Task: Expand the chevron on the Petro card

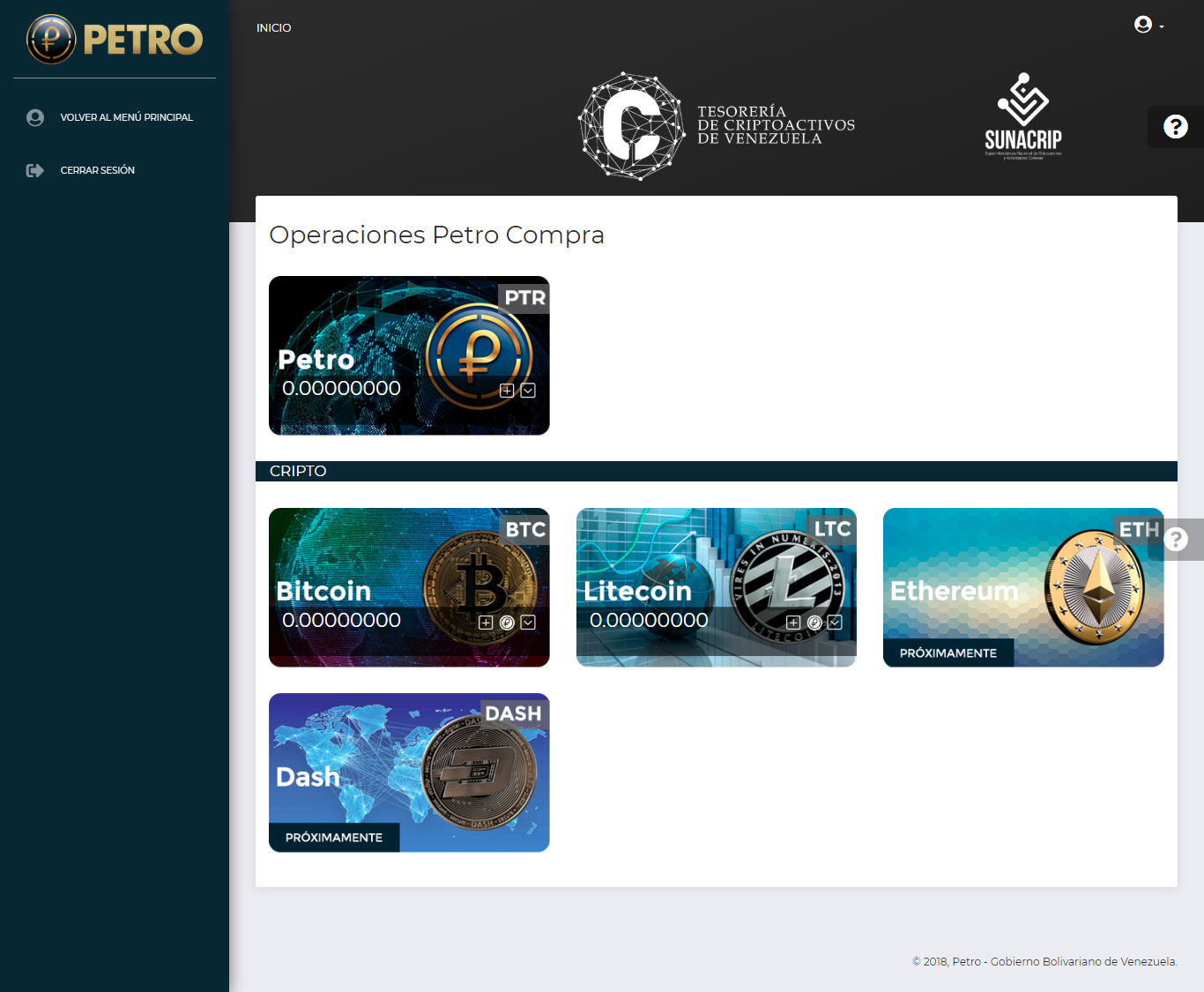Action: [528, 391]
